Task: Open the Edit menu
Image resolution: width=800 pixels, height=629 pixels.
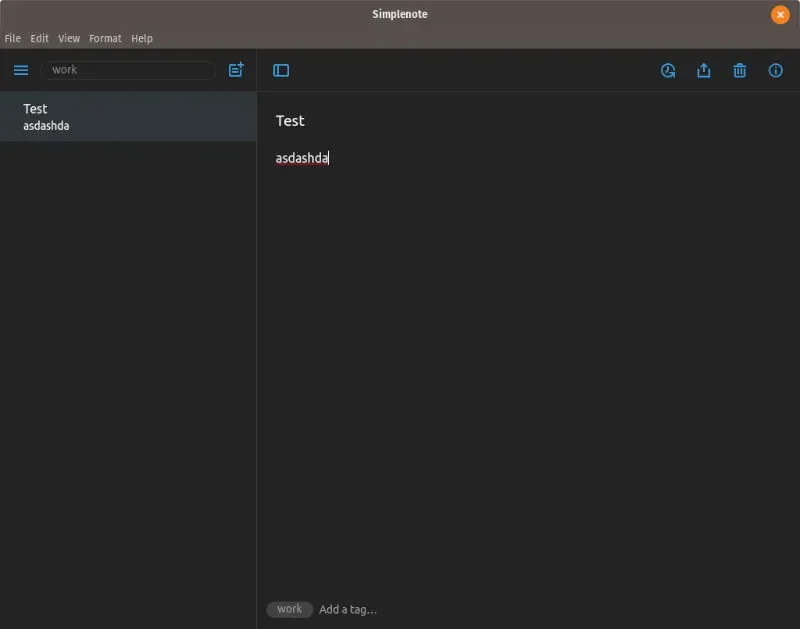Action: (x=39, y=38)
